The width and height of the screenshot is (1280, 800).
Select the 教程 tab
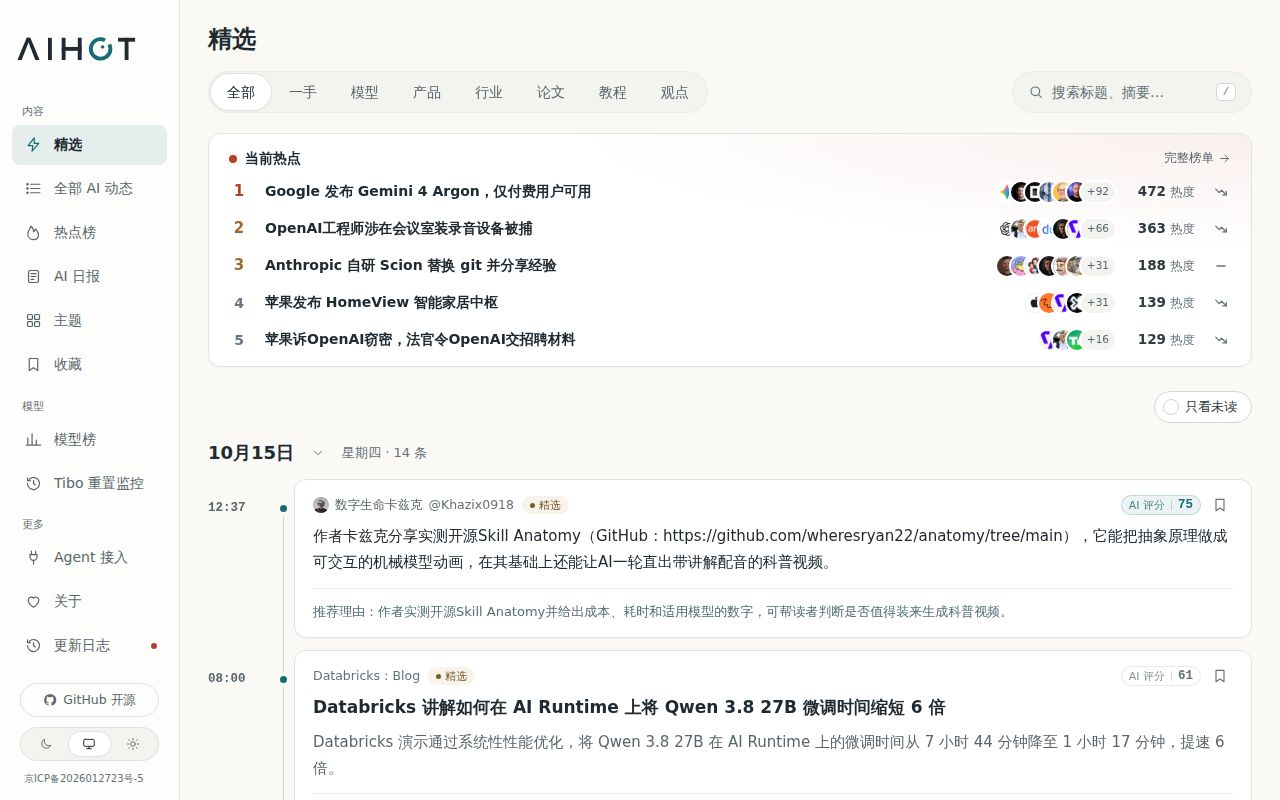[x=613, y=92]
